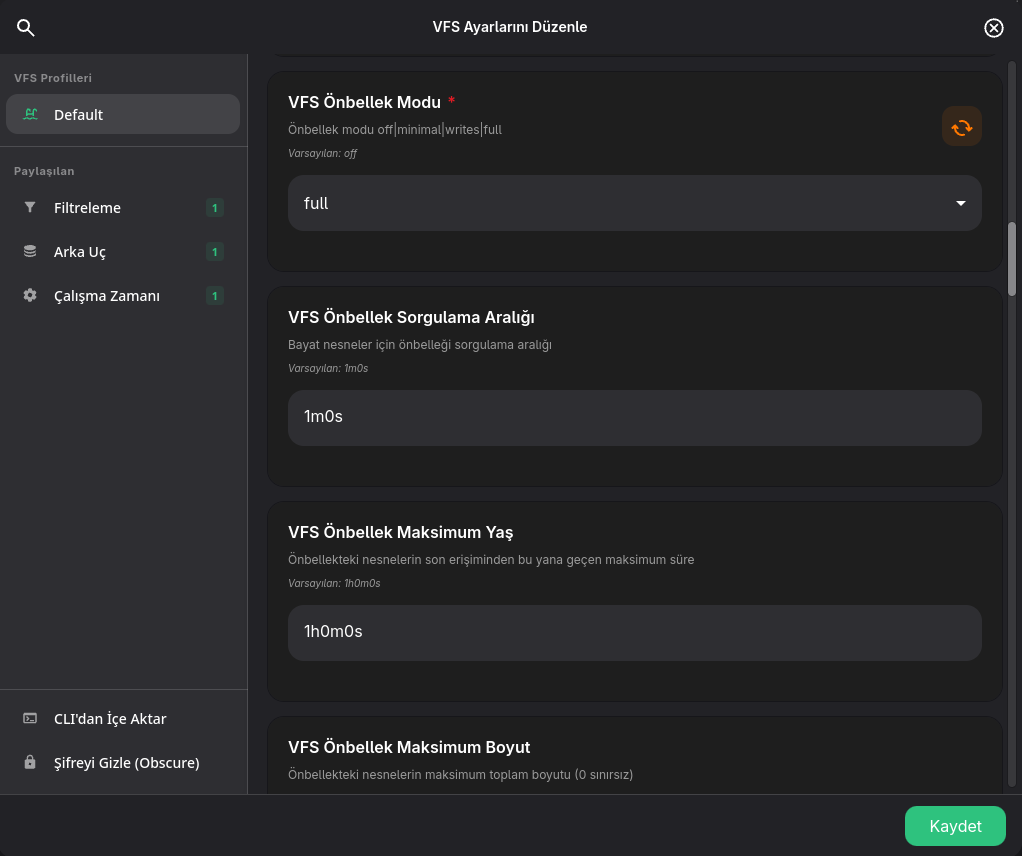Open the VFS Önbellek Modu dropdown

[x=634, y=203]
